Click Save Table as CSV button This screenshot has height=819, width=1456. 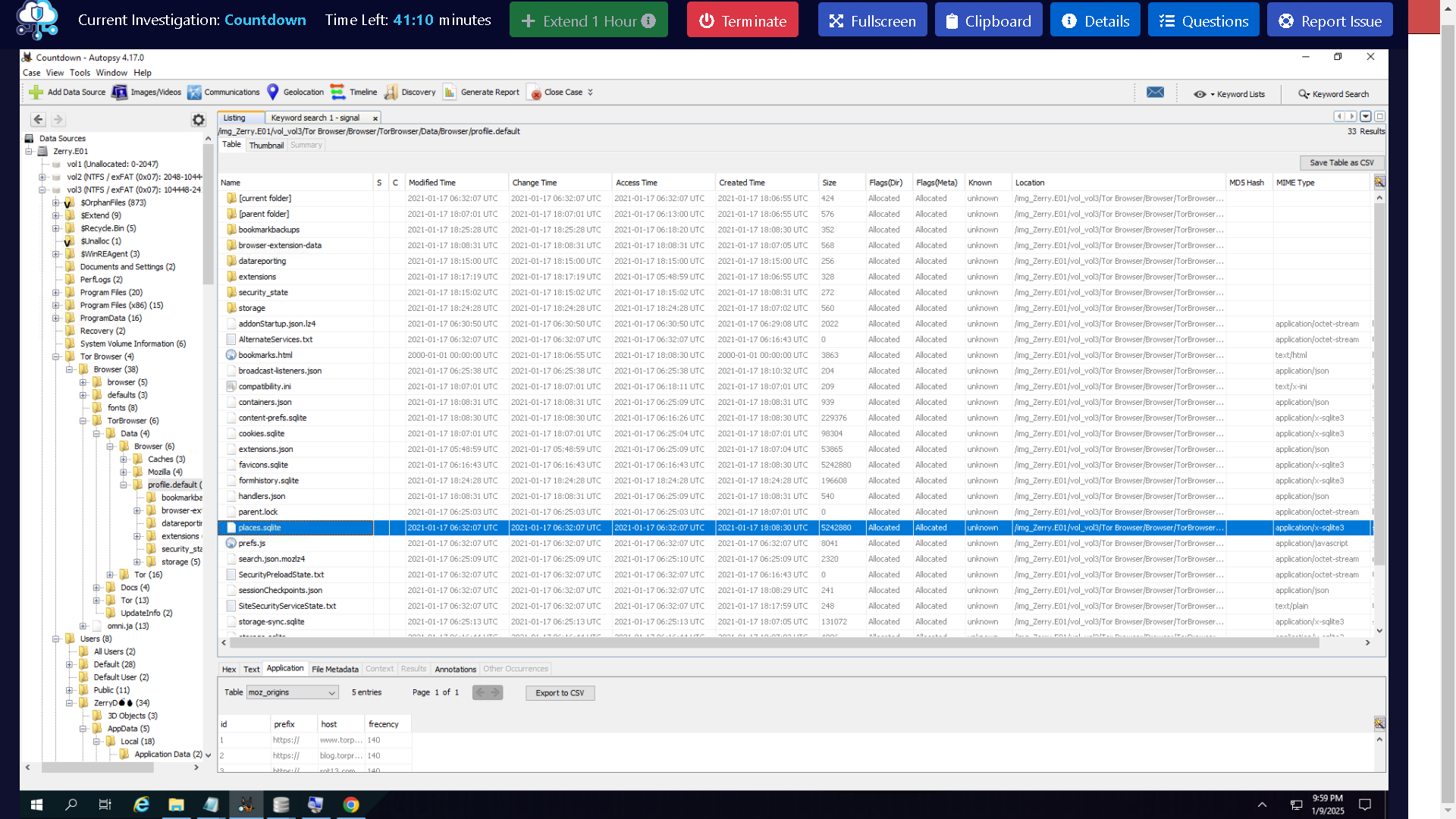(1341, 163)
